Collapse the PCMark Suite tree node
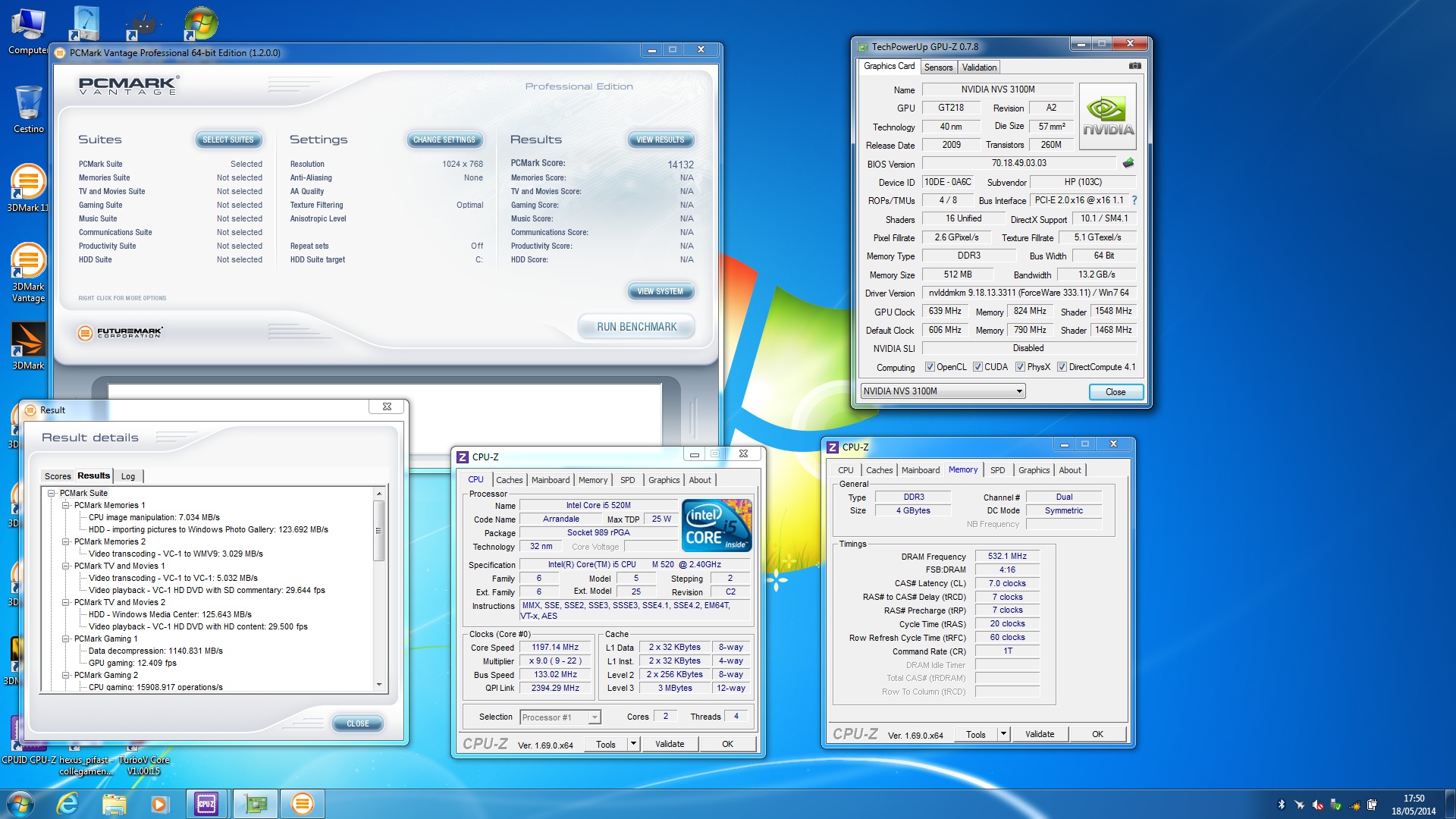 tap(52, 493)
